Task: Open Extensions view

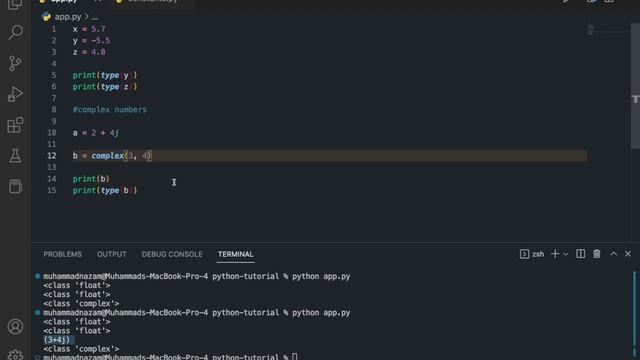Action: click(x=15, y=125)
